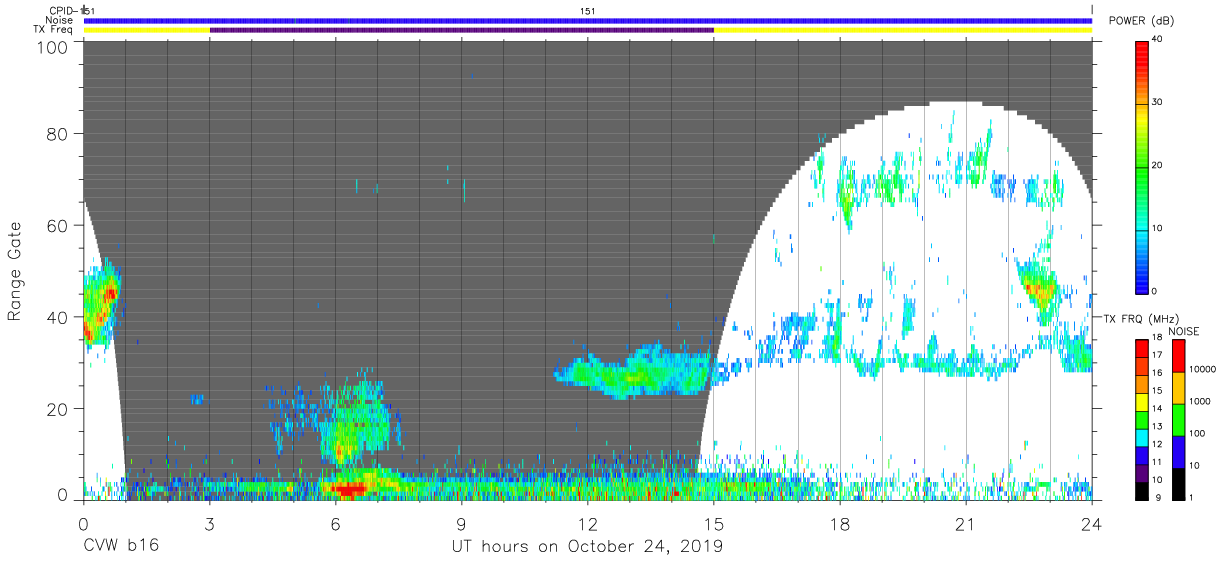Select the purple TX Freq segment at top
The height and width of the screenshot is (567, 1228).
461,30
